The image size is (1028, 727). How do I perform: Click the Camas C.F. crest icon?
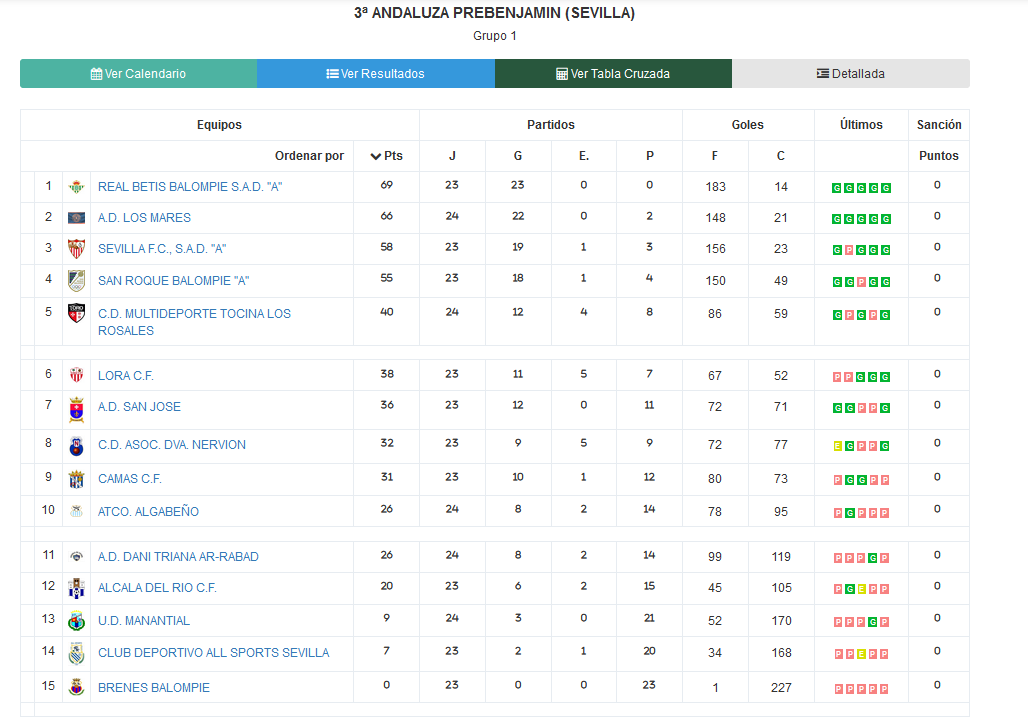click(77, 479)
